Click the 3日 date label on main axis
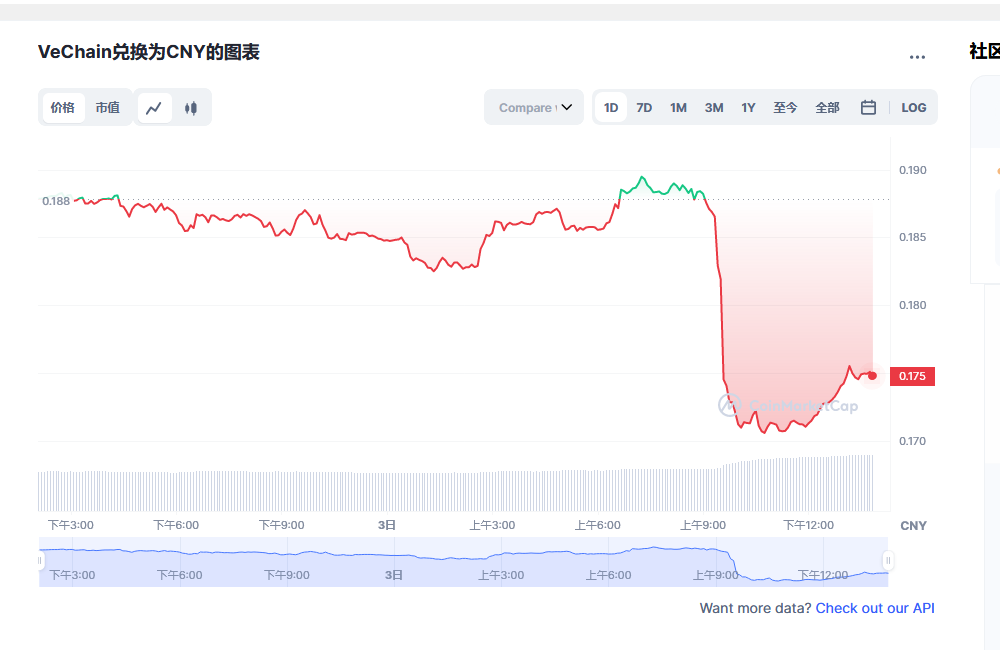The width and height of the screenshot is (1000, 650). [386, 525]
